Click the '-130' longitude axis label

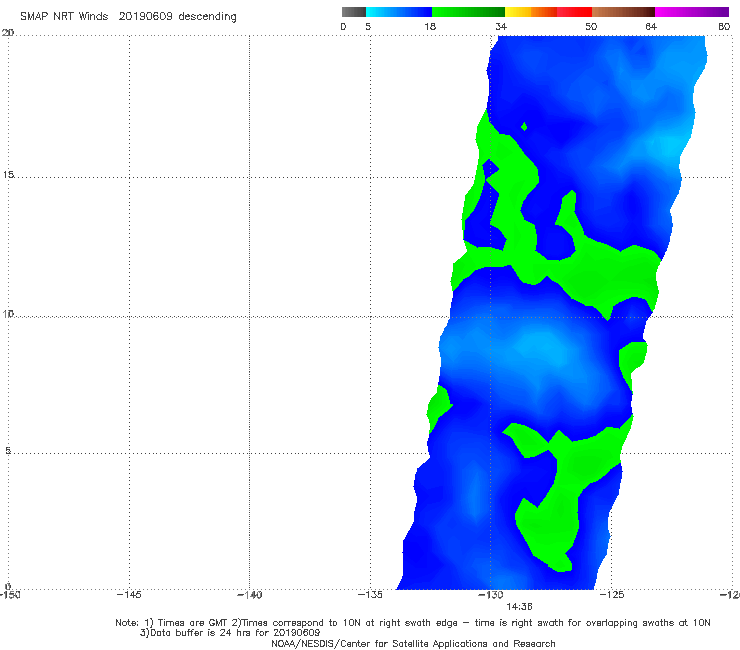pos(491,595)
